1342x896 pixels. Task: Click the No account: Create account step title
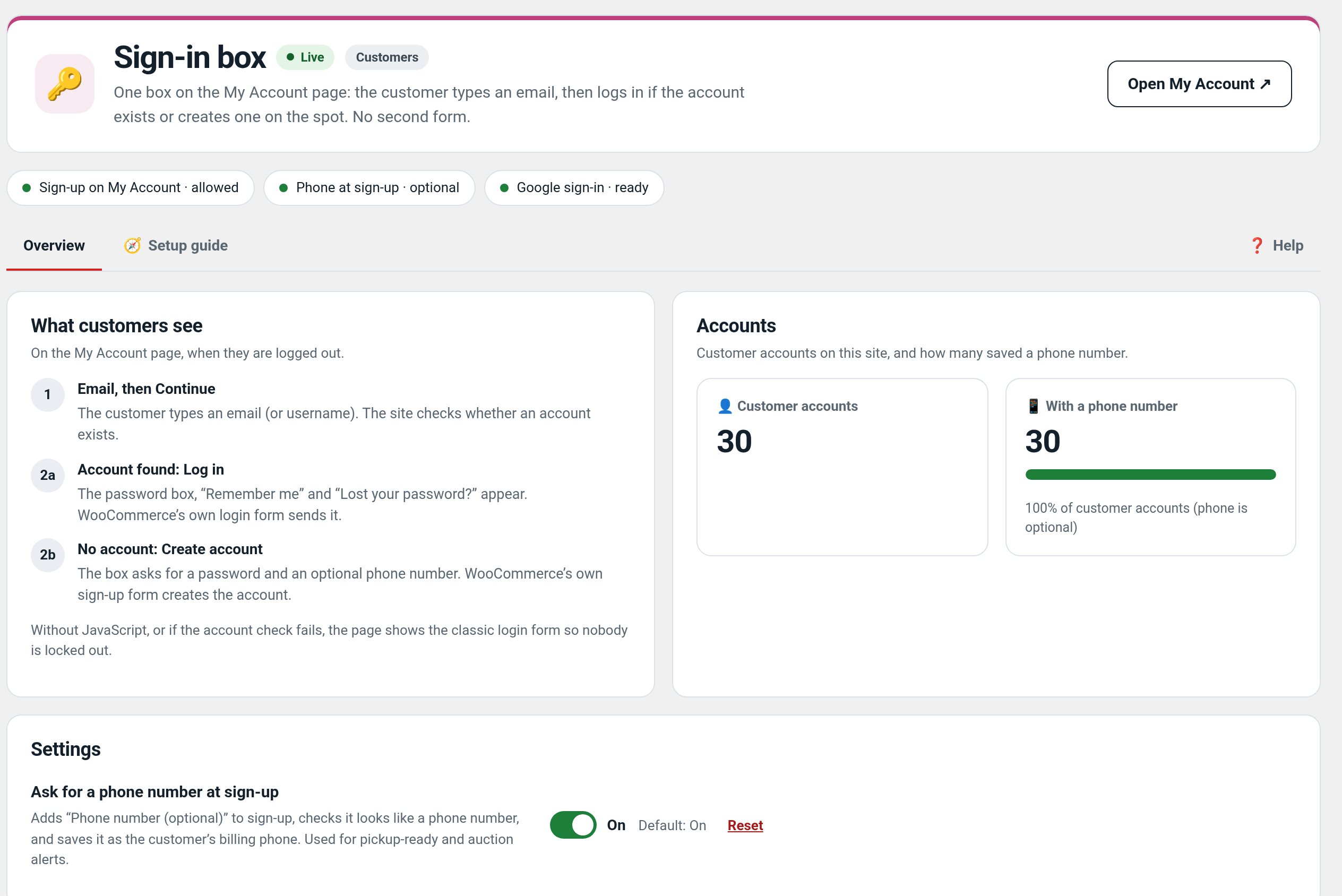click(x=170, y=549)
